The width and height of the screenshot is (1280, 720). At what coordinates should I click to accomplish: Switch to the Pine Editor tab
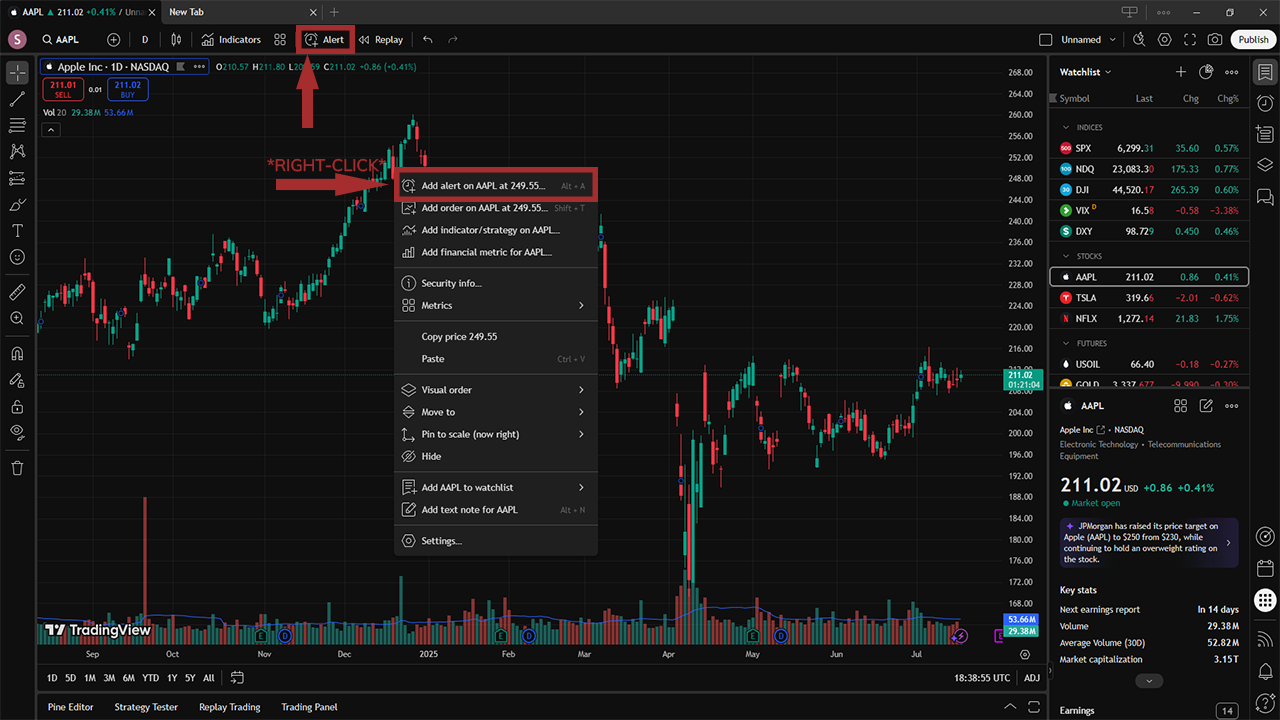pyautogui.click(x=70, y=707)
